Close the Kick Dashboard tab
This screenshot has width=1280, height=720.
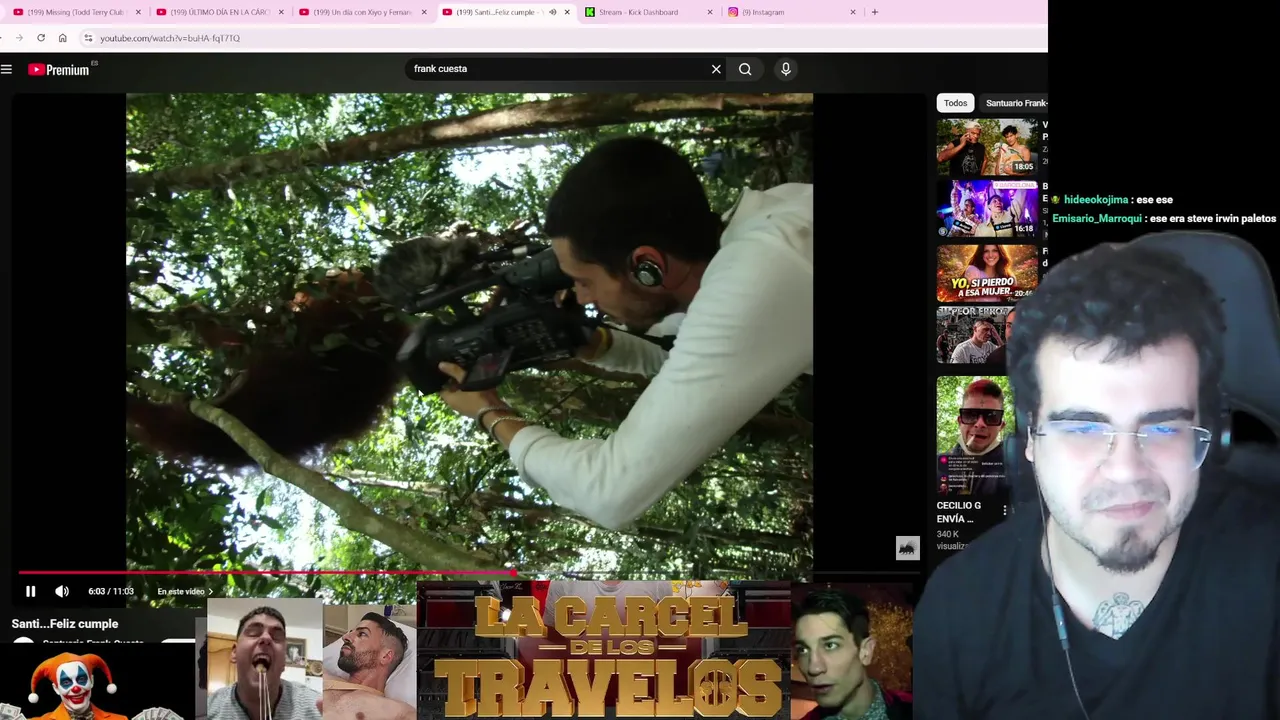pyautogui.click(x=710, y=12)
